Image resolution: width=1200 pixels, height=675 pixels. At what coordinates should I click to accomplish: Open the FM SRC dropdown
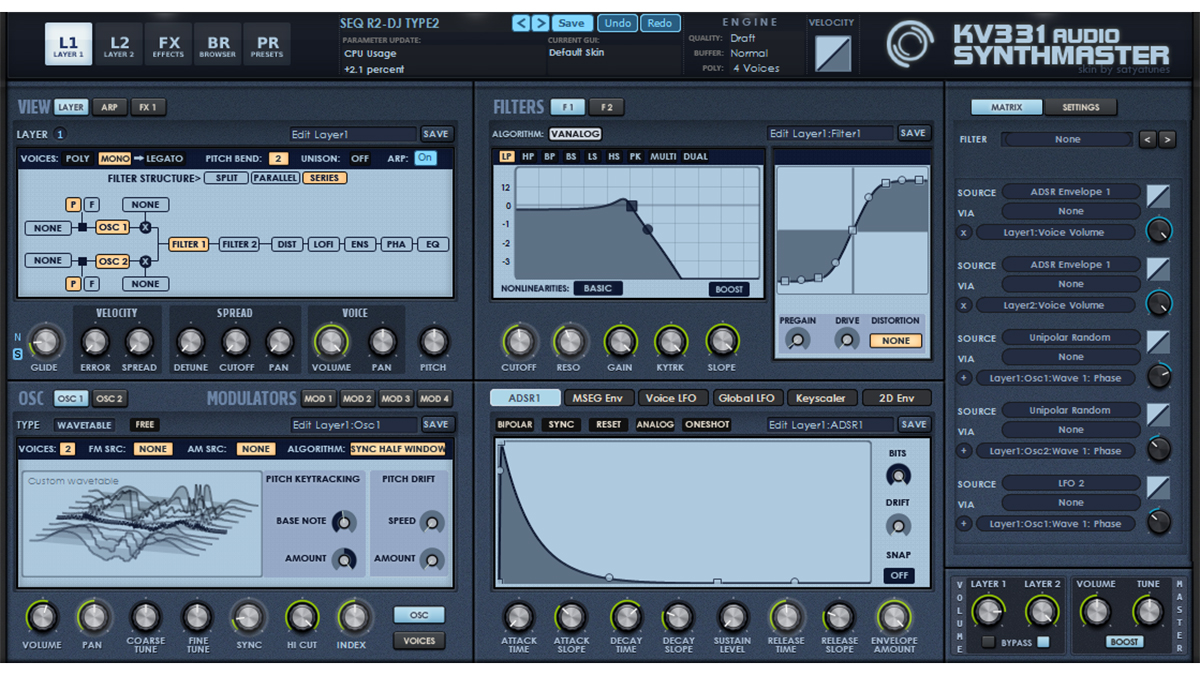(x=153, y=449)
